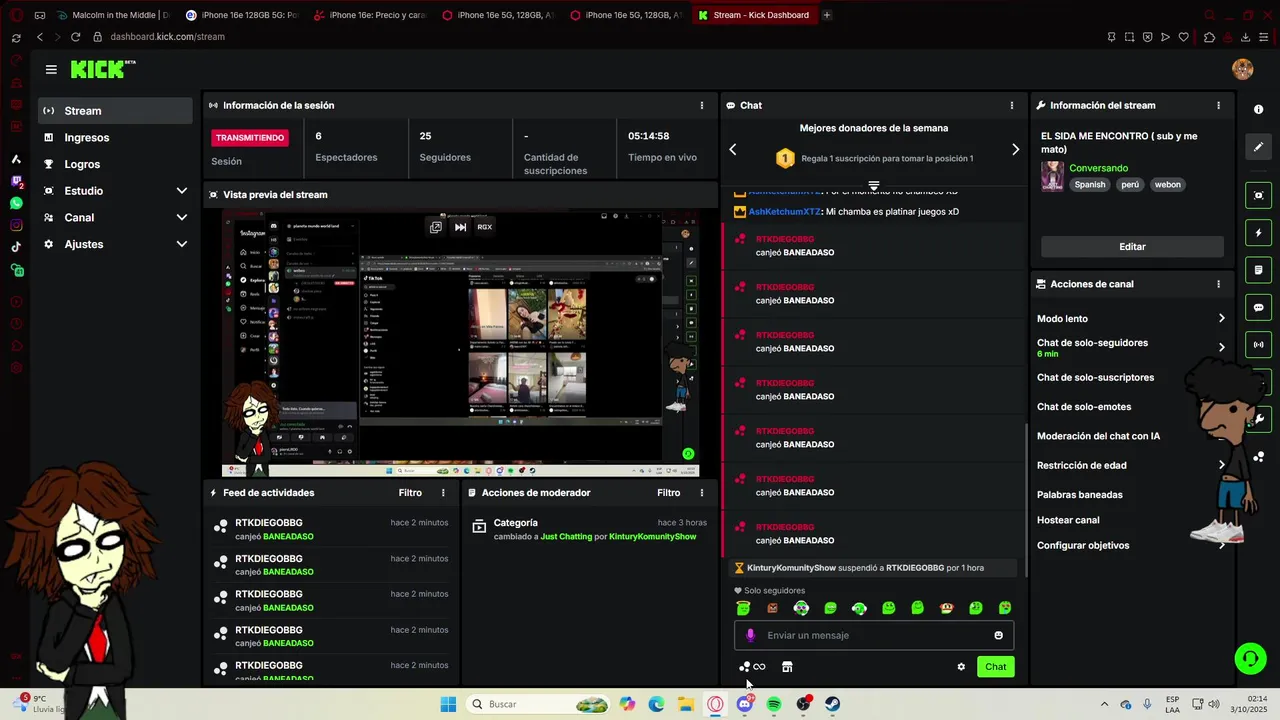Viewport: 1280px width, 720px height.
Task: Open options menu for Chat panel
Action: point(1011,105)
